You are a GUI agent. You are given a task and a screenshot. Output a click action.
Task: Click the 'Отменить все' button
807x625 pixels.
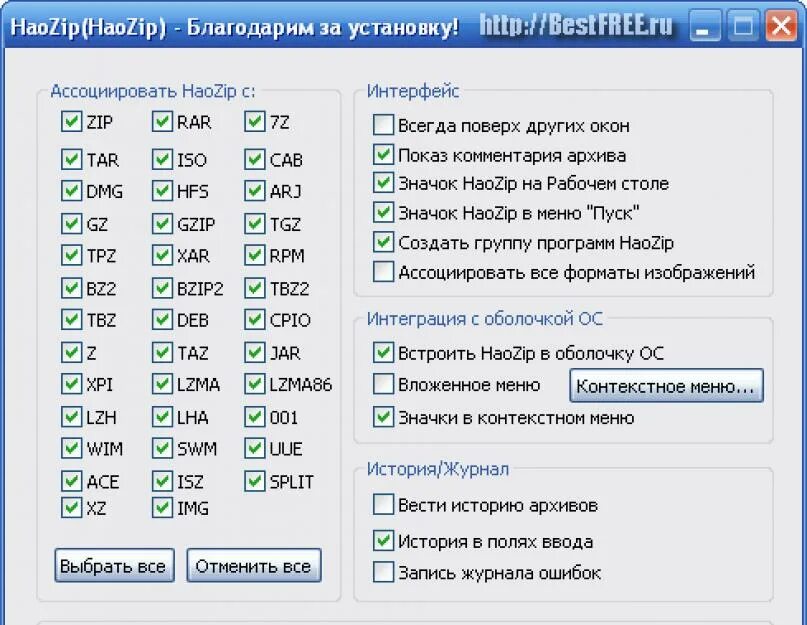[x=254, y=565]
